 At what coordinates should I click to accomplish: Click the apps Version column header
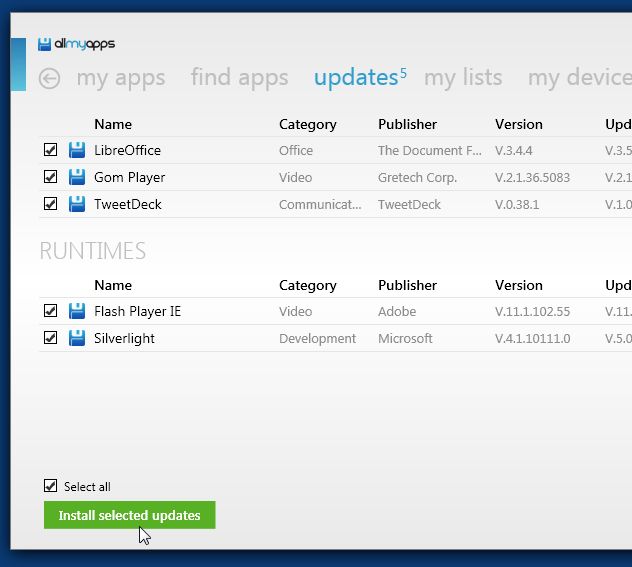[519, 125]
